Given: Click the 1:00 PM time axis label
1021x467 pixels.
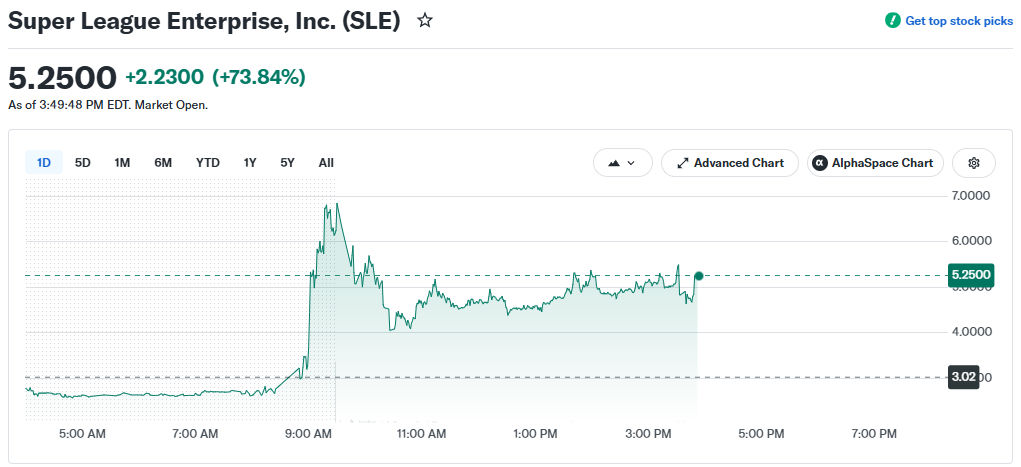Looking at the screenshot, I should pyautogui.click(x=537, y=434).
